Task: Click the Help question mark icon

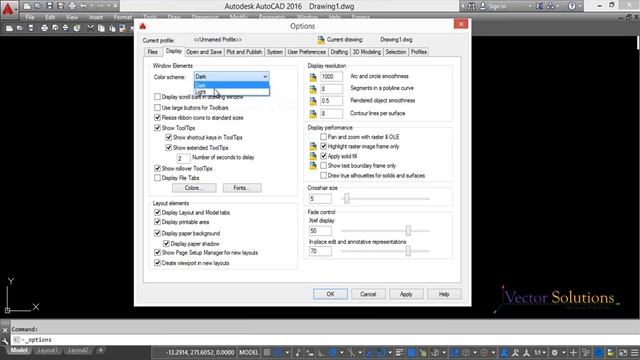Action: (572, 6)
